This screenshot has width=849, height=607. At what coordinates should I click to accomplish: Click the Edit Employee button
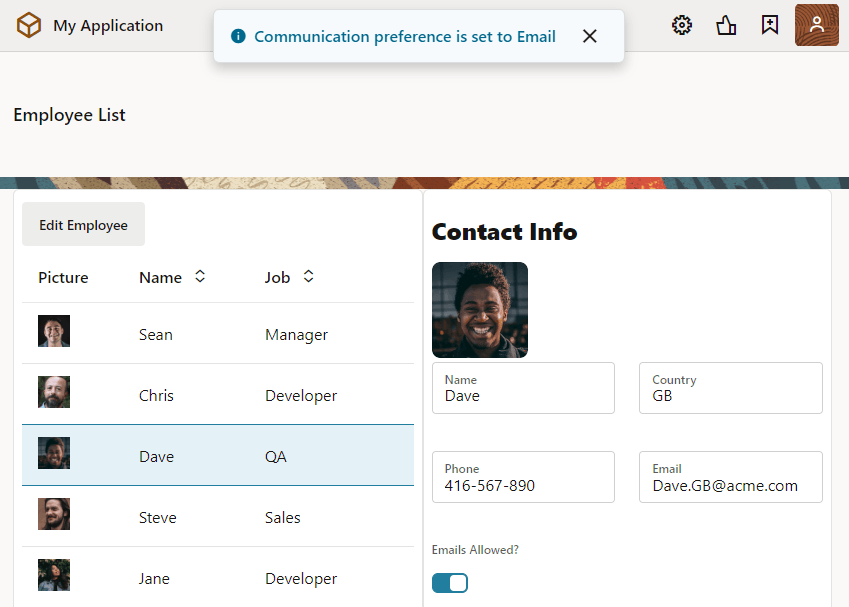83,224
